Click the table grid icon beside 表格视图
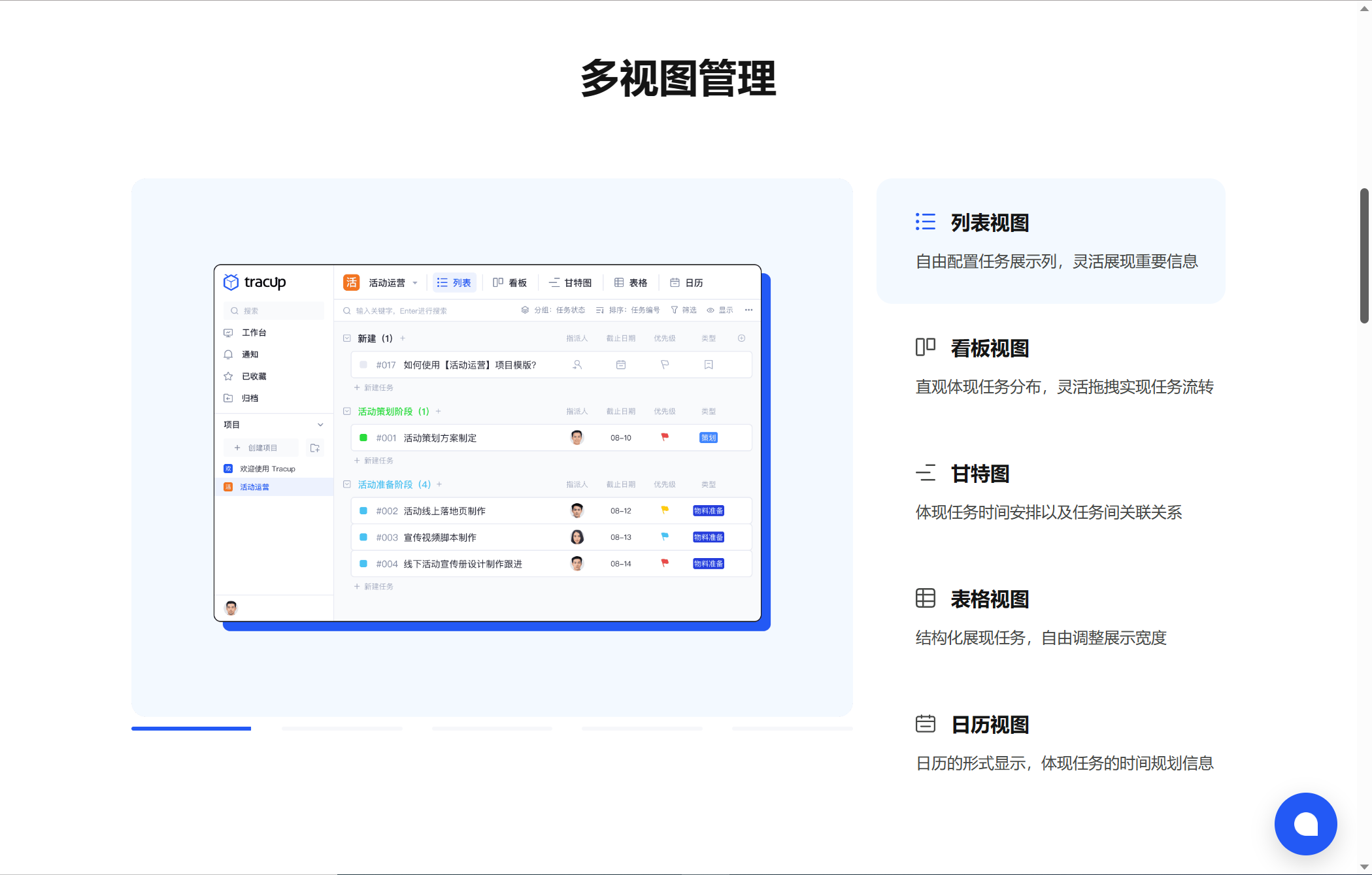This screenshot has width=1372, height=875. 925,598
